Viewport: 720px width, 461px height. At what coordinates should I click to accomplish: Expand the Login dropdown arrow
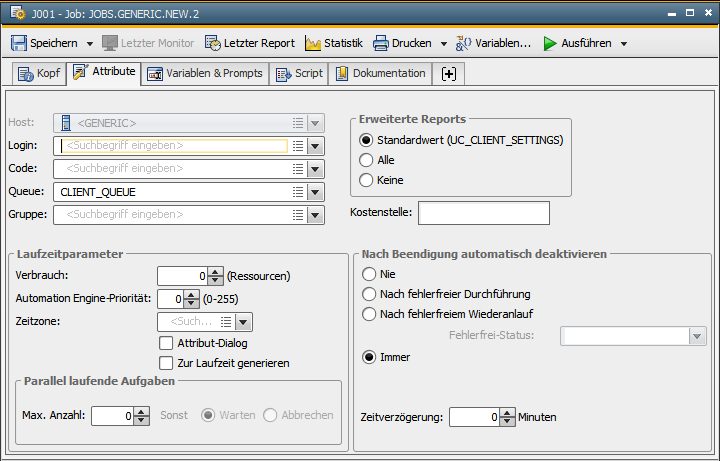point(316,146)
